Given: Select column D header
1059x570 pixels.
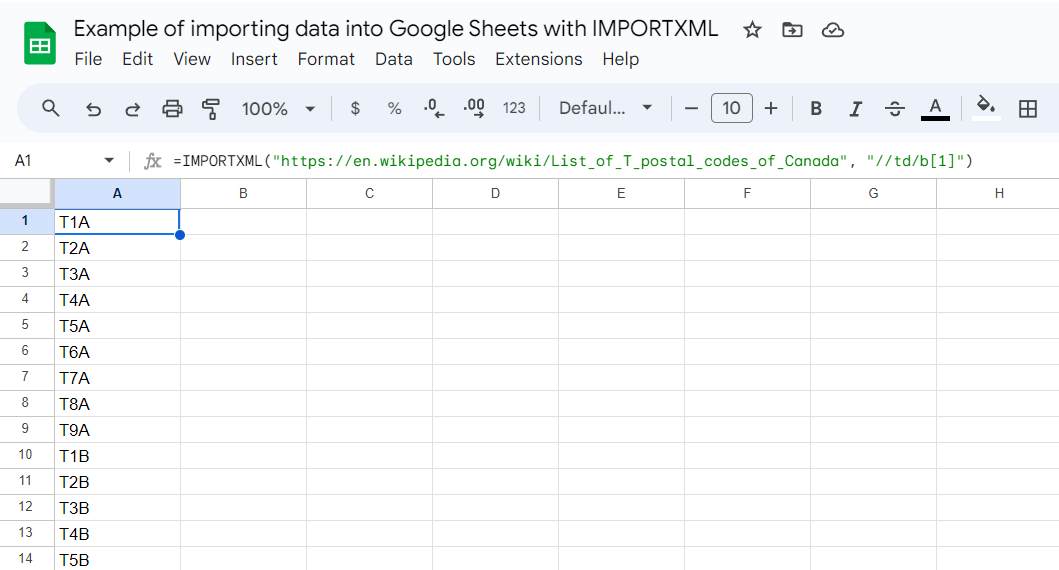Looking at the screenshot, I should 495,194.
